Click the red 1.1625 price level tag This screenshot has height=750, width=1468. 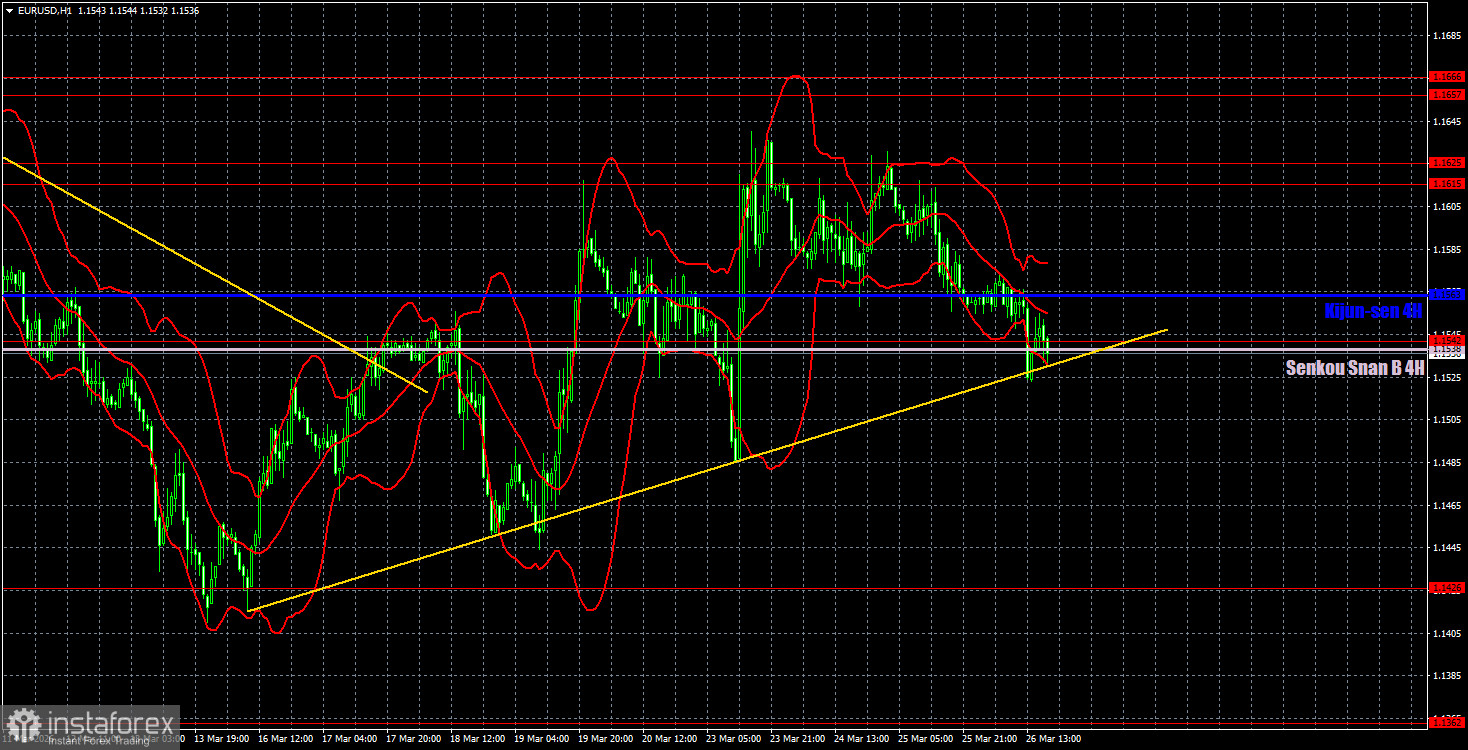1447,162
